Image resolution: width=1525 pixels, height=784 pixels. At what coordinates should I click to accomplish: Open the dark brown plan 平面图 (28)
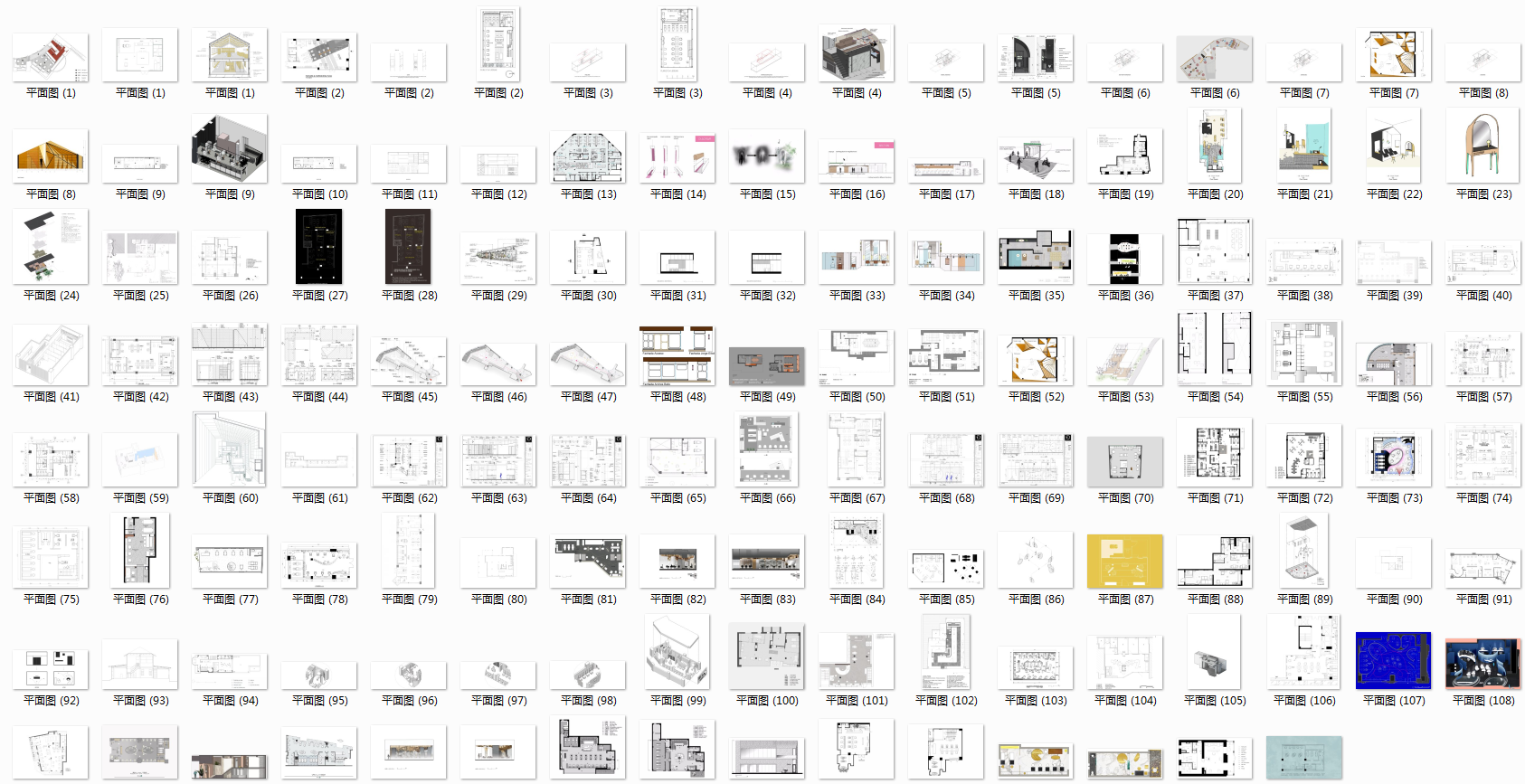coord(408,247)
